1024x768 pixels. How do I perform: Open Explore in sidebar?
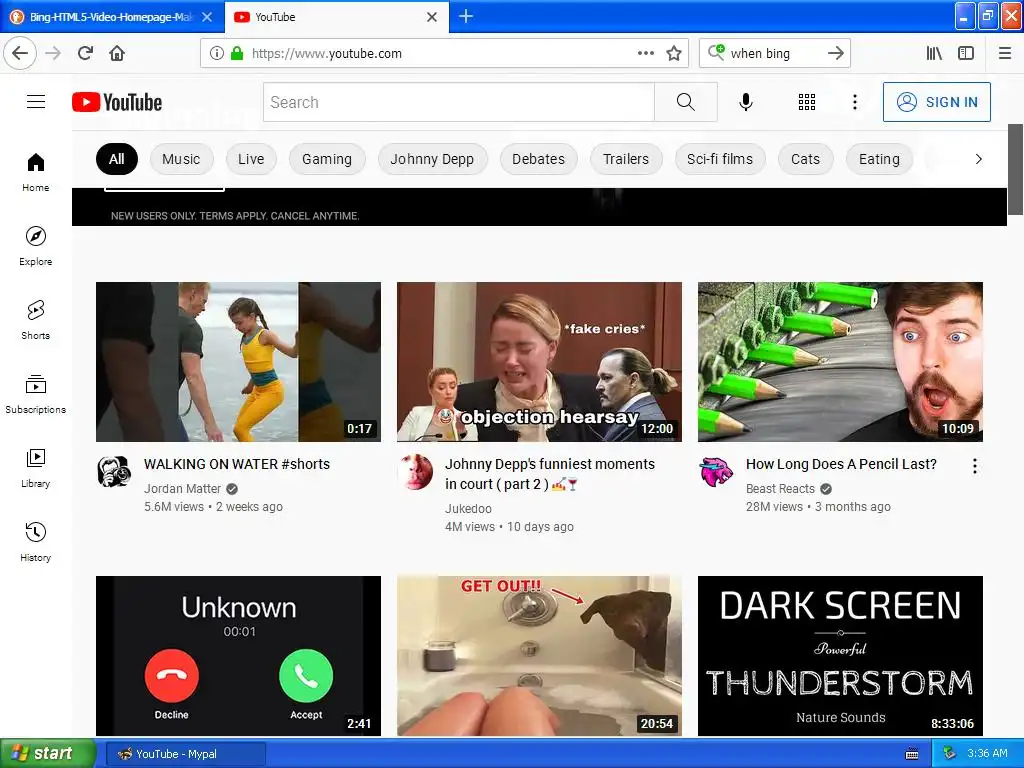(36, 246)
